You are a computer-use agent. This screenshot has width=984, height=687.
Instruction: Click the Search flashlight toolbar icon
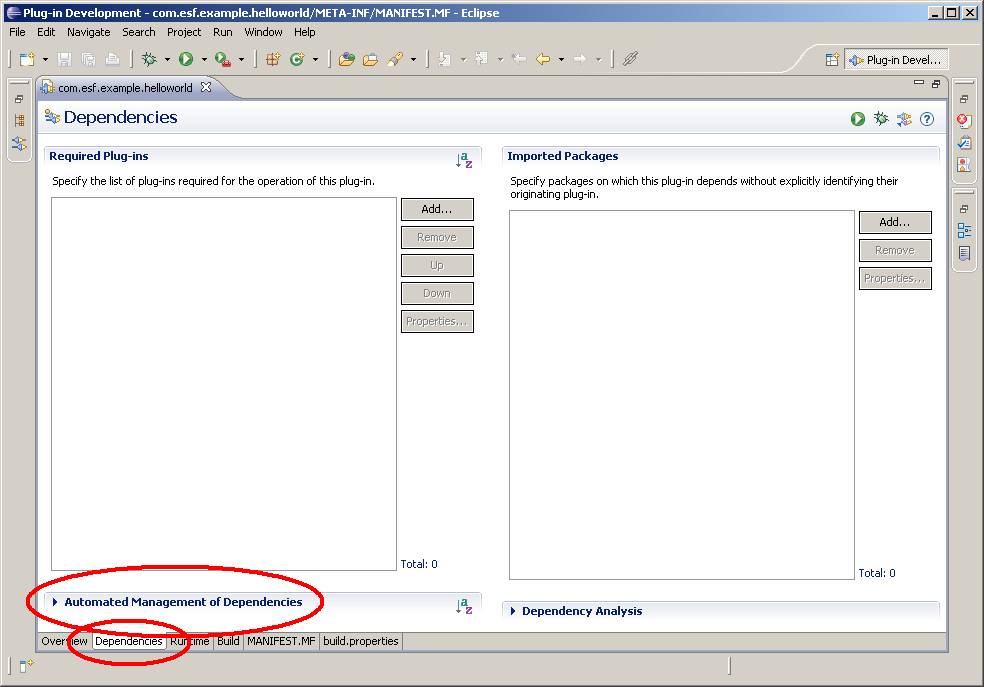395,59
